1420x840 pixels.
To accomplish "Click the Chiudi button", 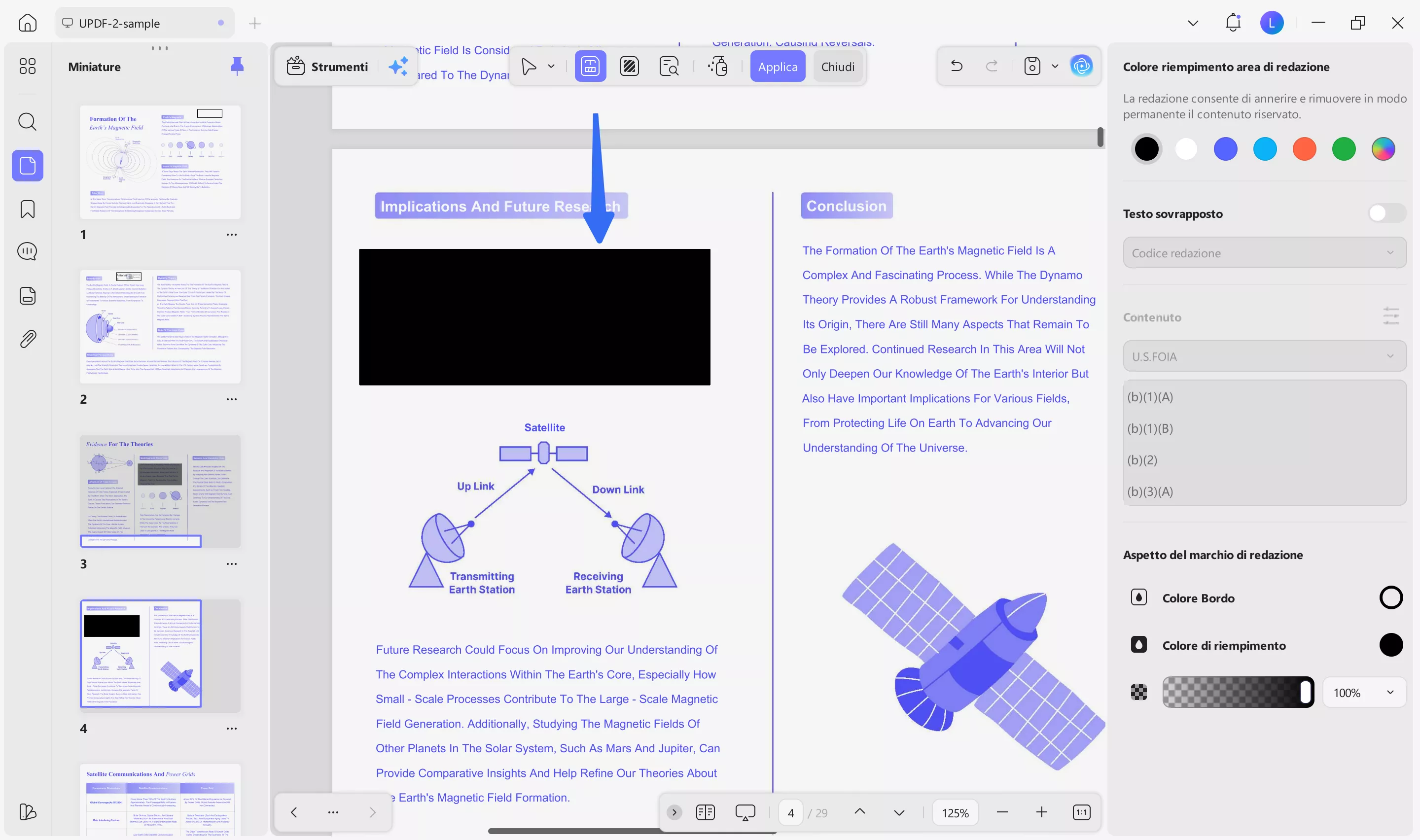I will [837, 67].
